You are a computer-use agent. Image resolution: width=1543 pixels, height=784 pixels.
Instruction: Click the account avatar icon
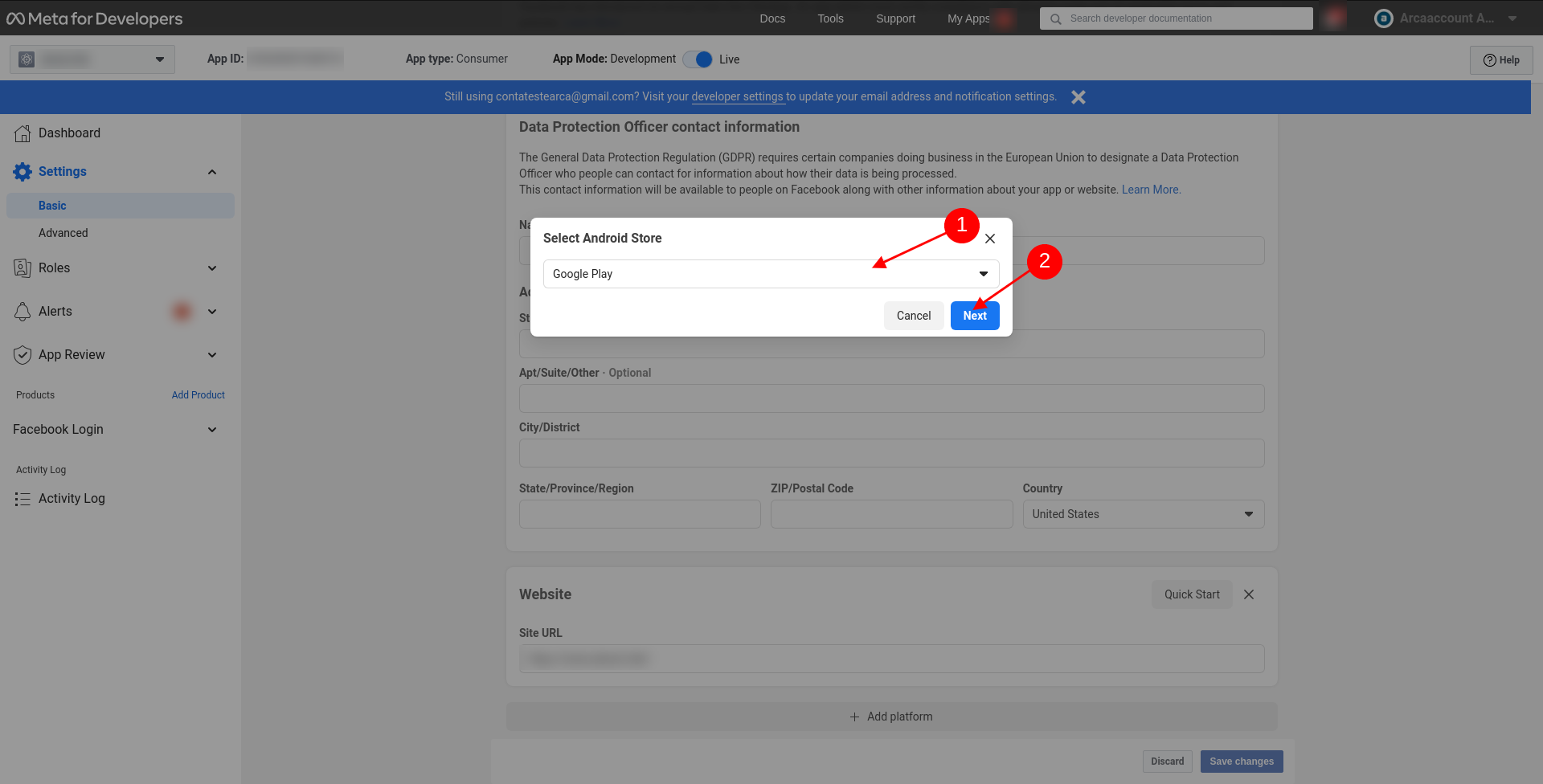tap(1384, 18)
